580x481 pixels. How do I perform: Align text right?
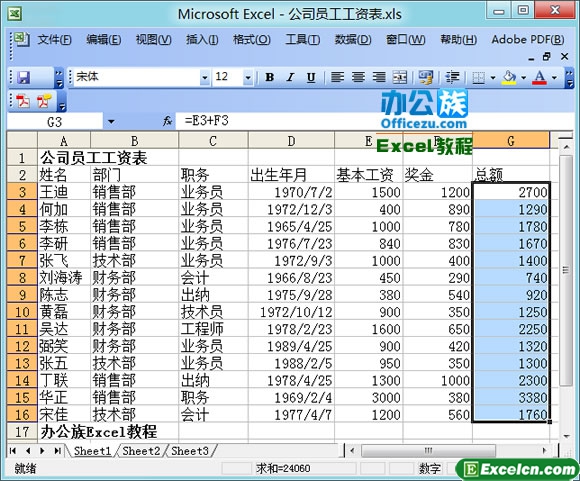(x=379, y=77)
